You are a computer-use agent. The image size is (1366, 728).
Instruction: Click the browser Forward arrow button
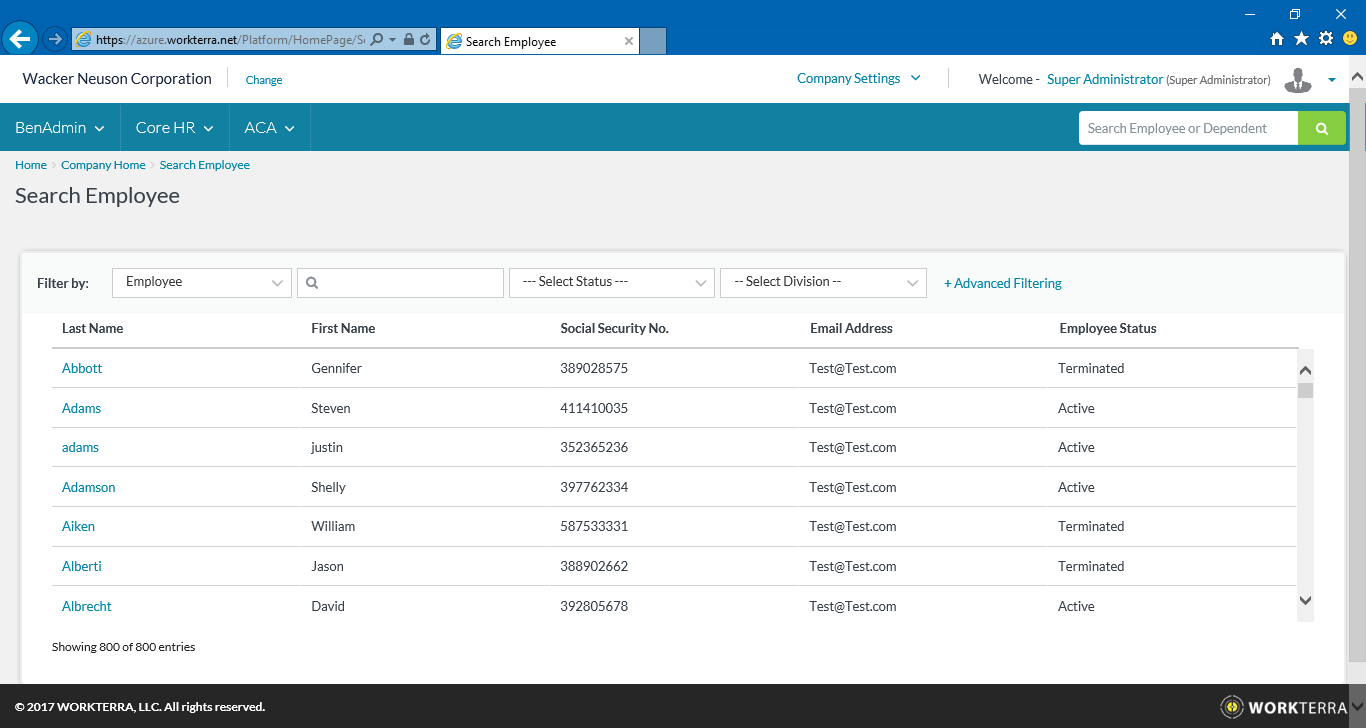pyautogui.click(x=55, y=39)
